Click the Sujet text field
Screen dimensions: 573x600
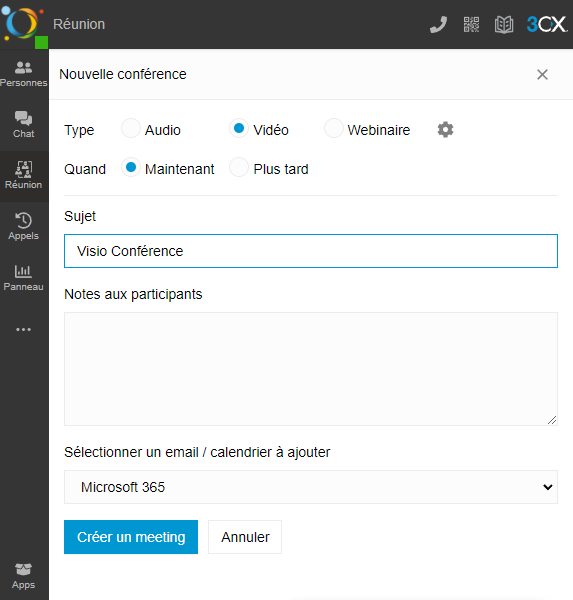pos(311,251)
